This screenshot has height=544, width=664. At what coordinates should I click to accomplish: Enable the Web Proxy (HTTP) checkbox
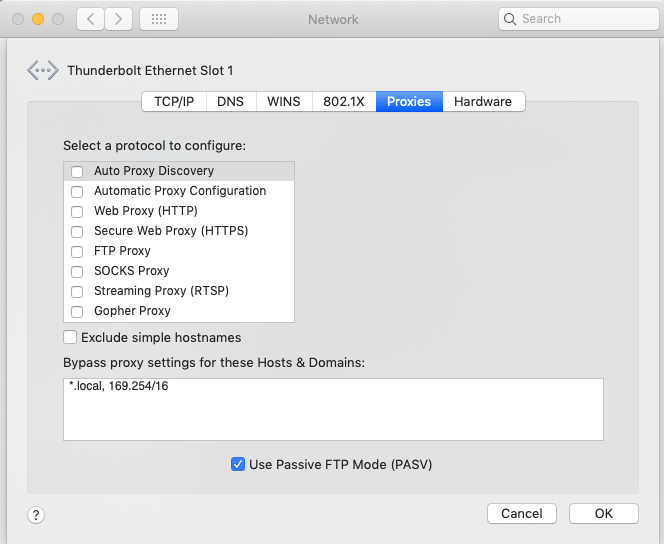point(77,211)
